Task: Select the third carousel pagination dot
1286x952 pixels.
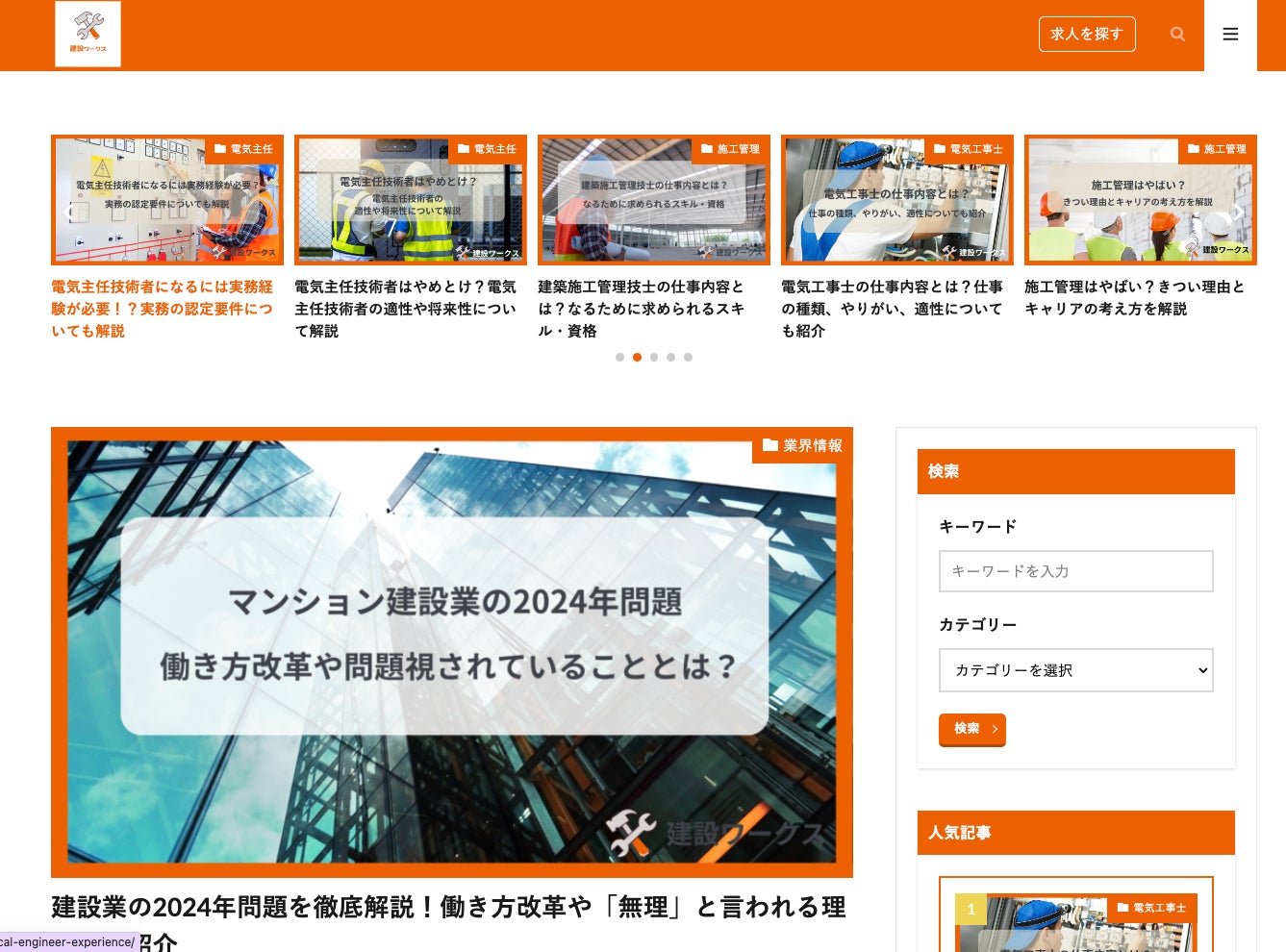Action: [x=654, y=357]
